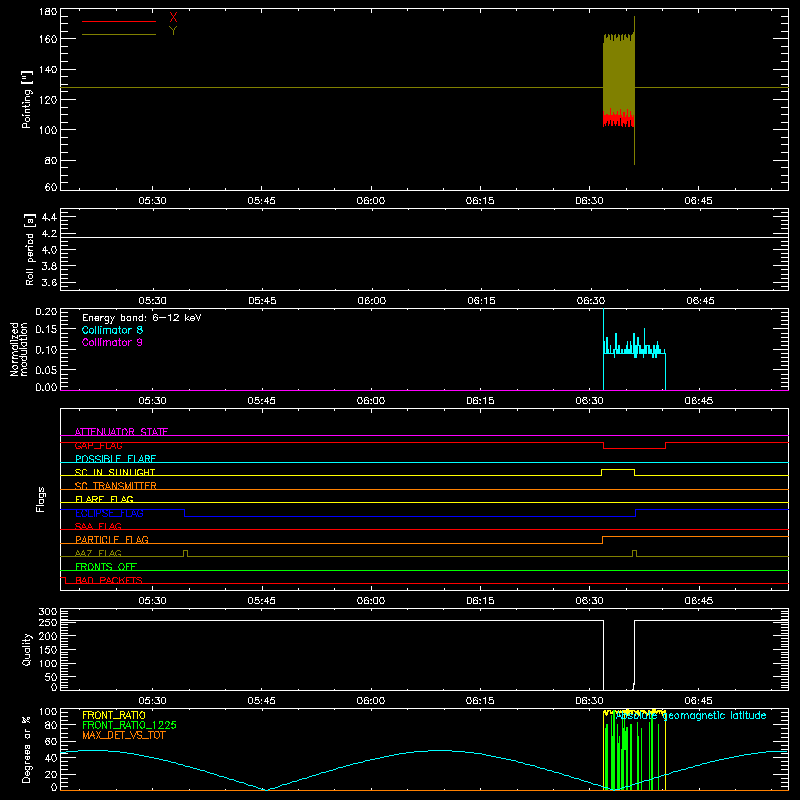The height and width of the screenshot is (800, 800).
Task: Select the SC_TRANSMITTER flag label
Action: pos(116,486)
